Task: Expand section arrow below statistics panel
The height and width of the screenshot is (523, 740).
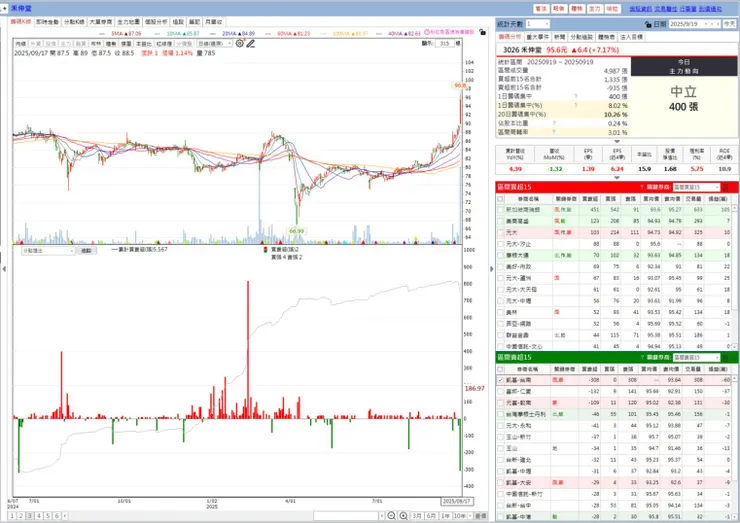Action: [617, 141]
